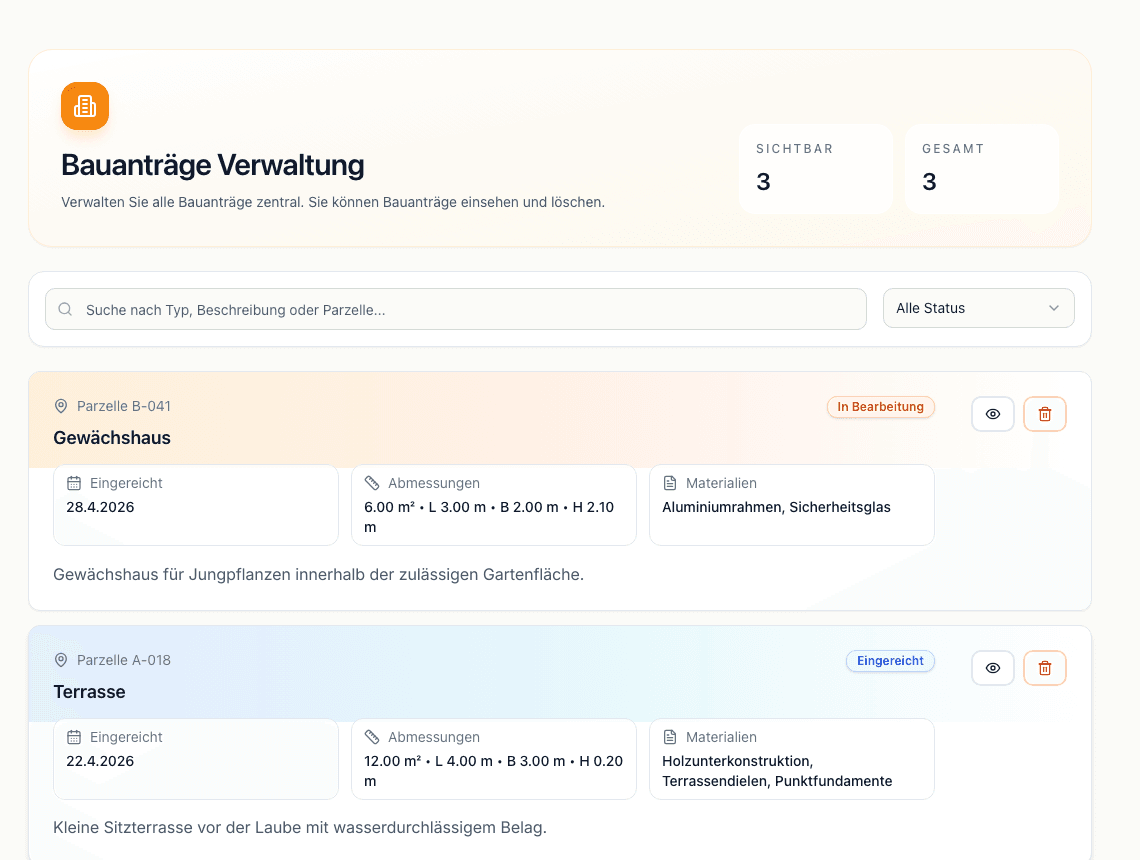Image resolution: width=1140 pixels, height=860 pixels.
Task: Click location pin next to Parzelle B-041
Action: pyautogui.click(x=61, y=406)
